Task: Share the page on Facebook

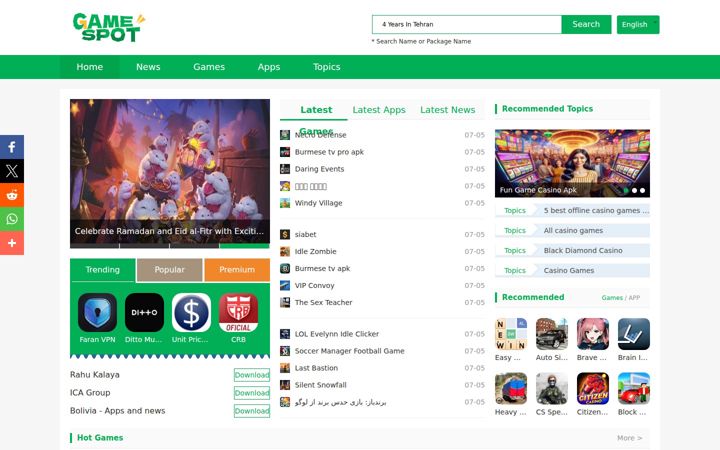Action: [12, 147]
